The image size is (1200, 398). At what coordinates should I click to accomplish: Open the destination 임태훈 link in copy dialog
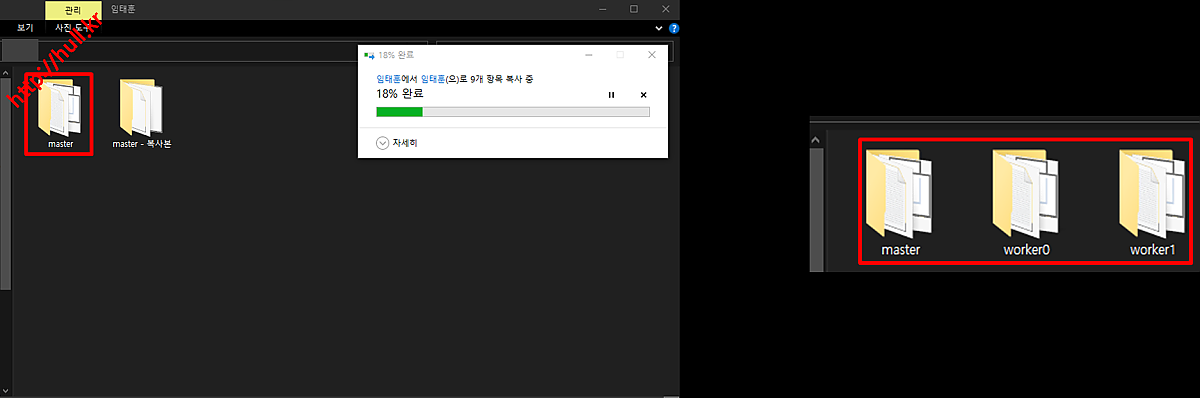pyautogui.click(x=434, y=78)
